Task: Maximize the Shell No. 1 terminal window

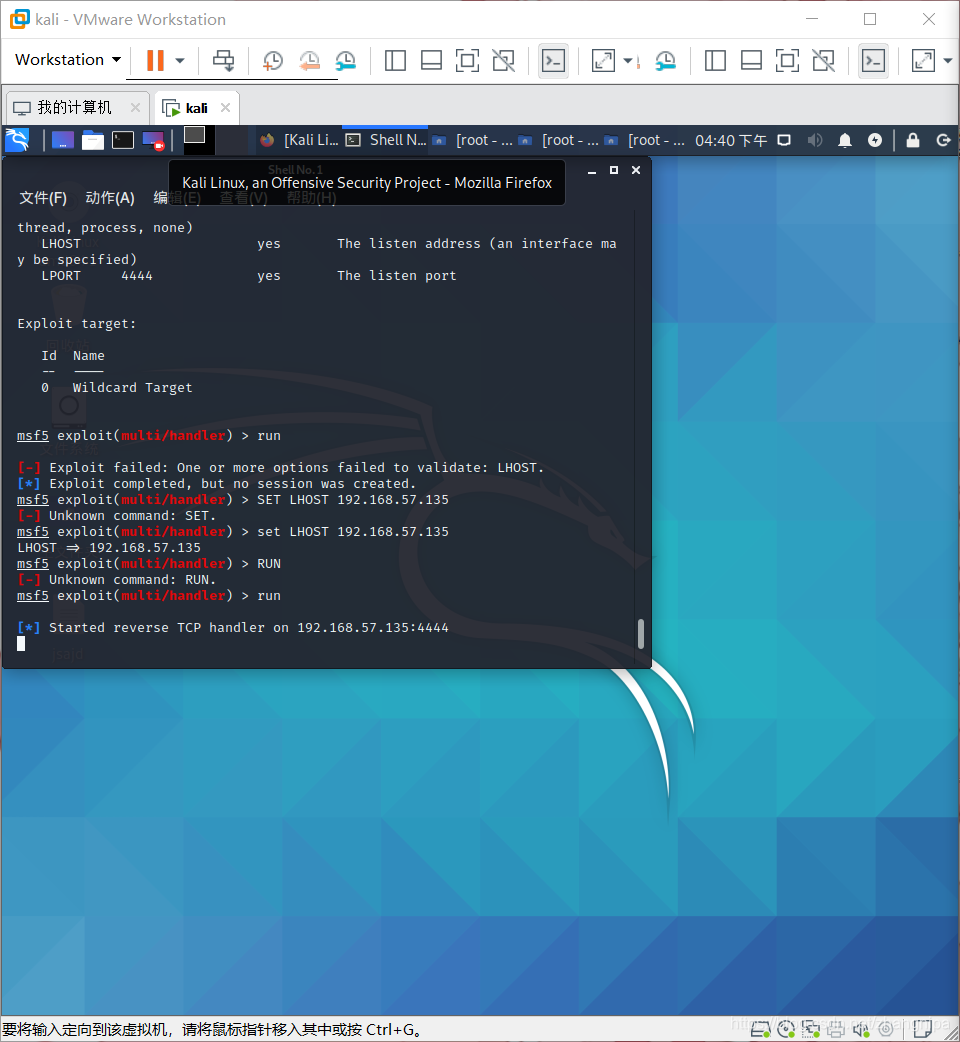Action: pyautogui.click(x=614, y=170)
